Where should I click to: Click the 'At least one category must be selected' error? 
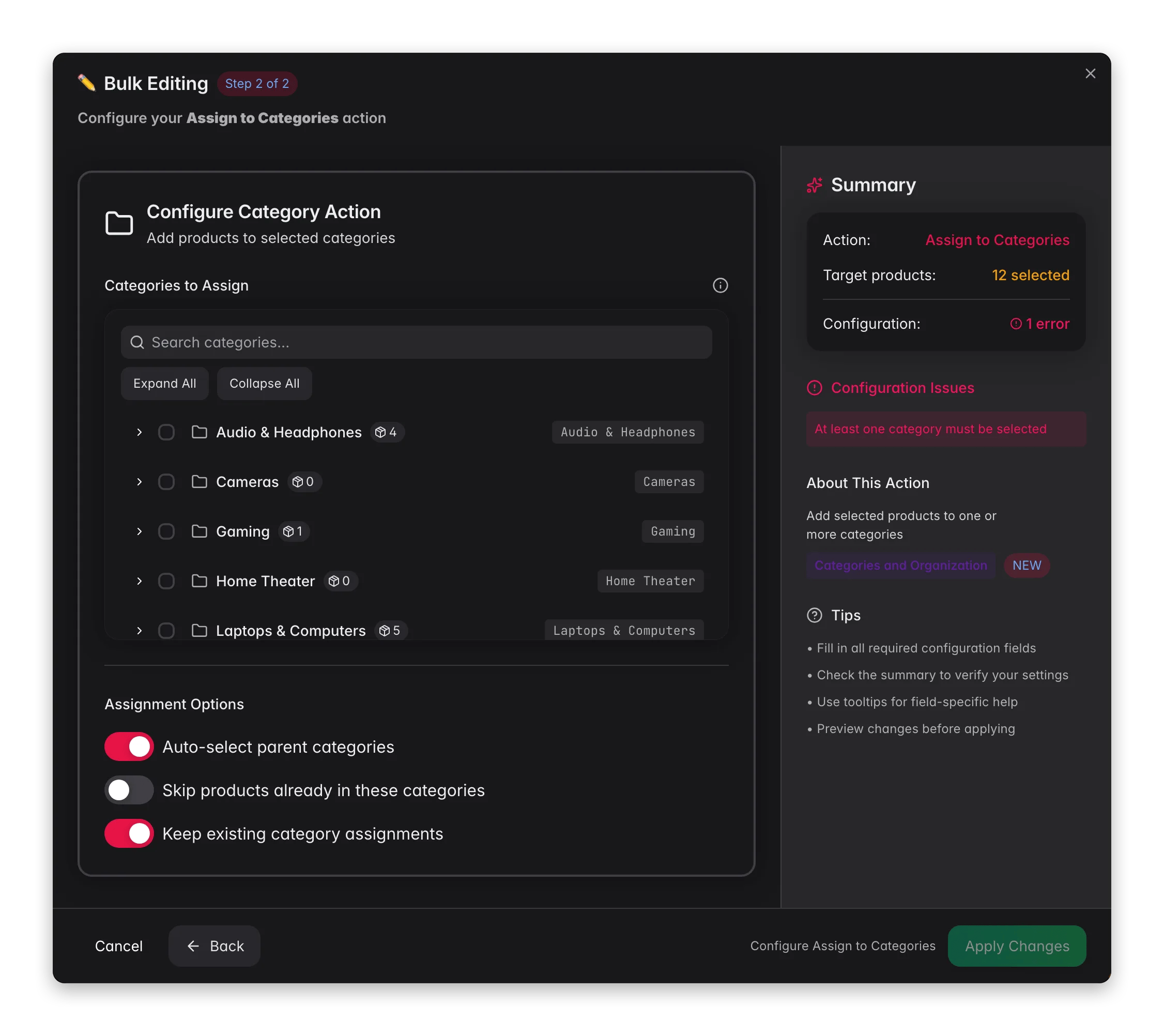(x=946, y=429)
